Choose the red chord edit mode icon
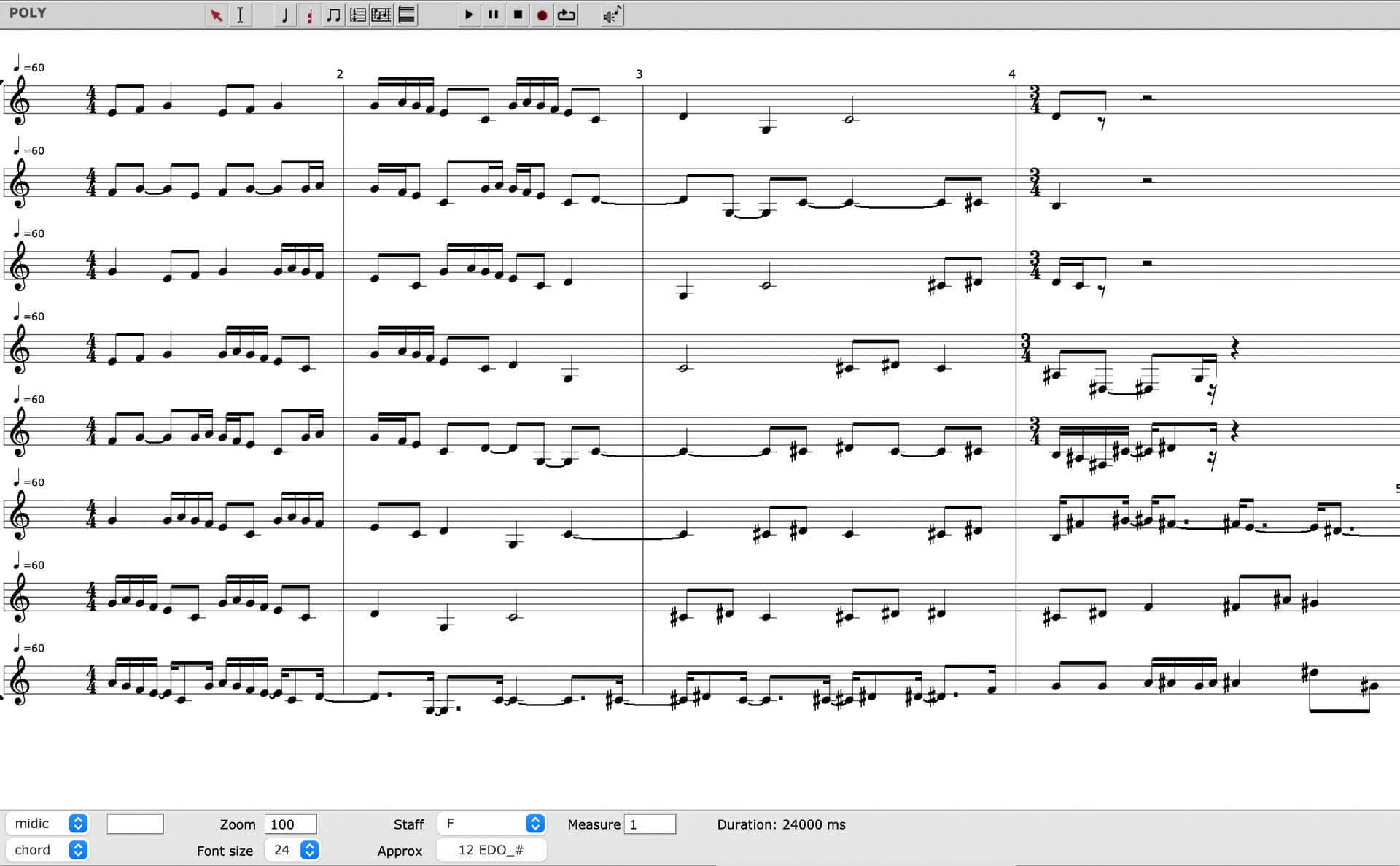This screenshot has width=1400, height=866. 310,15
